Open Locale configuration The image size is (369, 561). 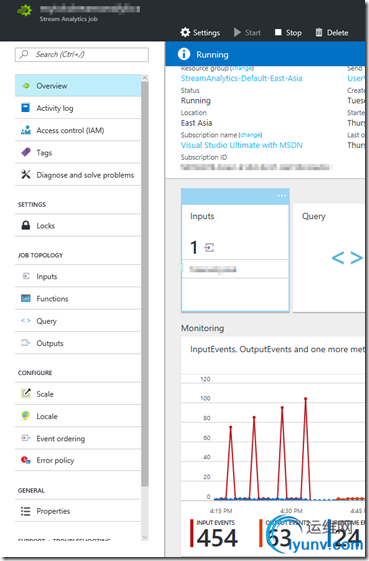click(78, 416)
